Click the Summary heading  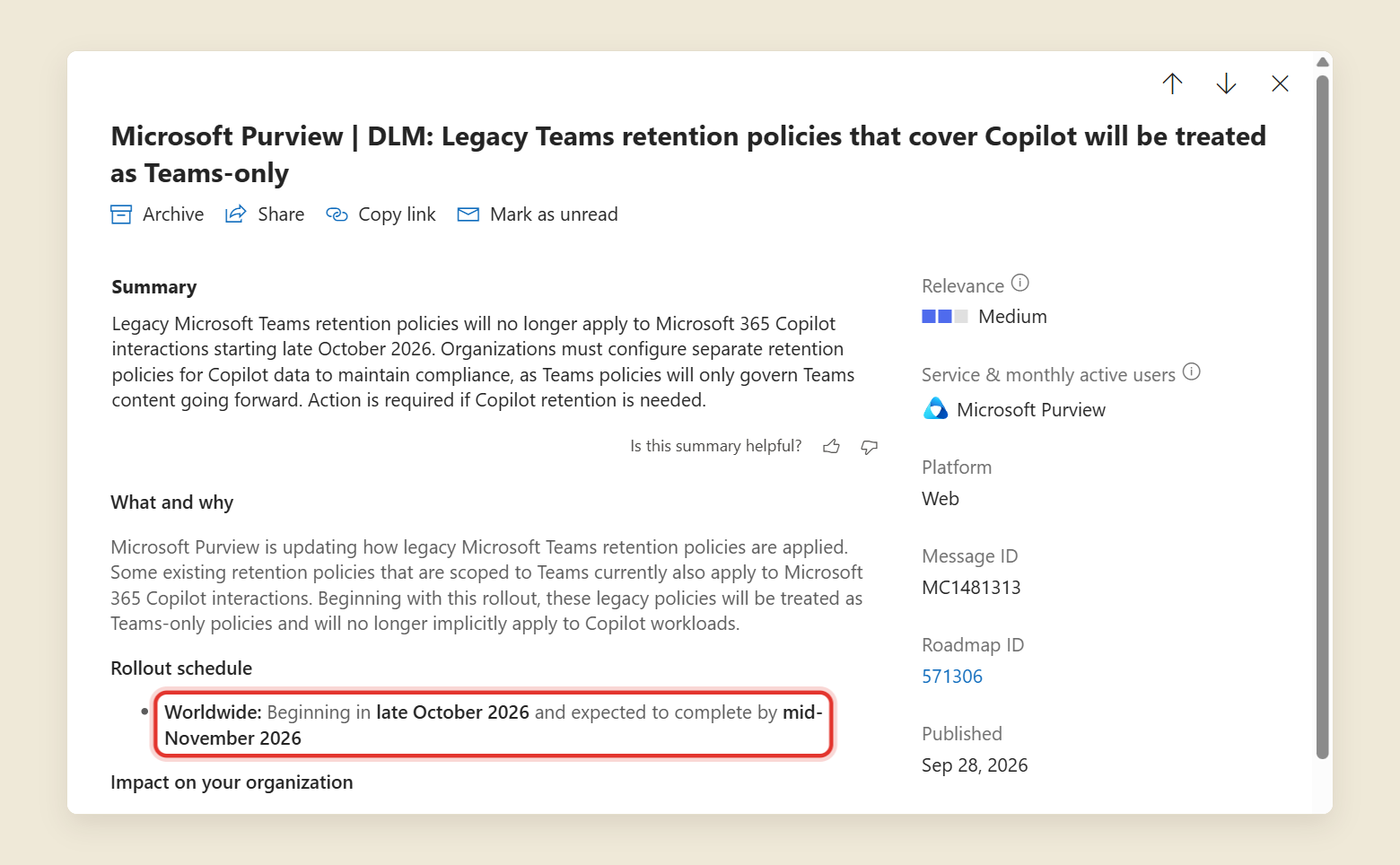click(154, 287)
